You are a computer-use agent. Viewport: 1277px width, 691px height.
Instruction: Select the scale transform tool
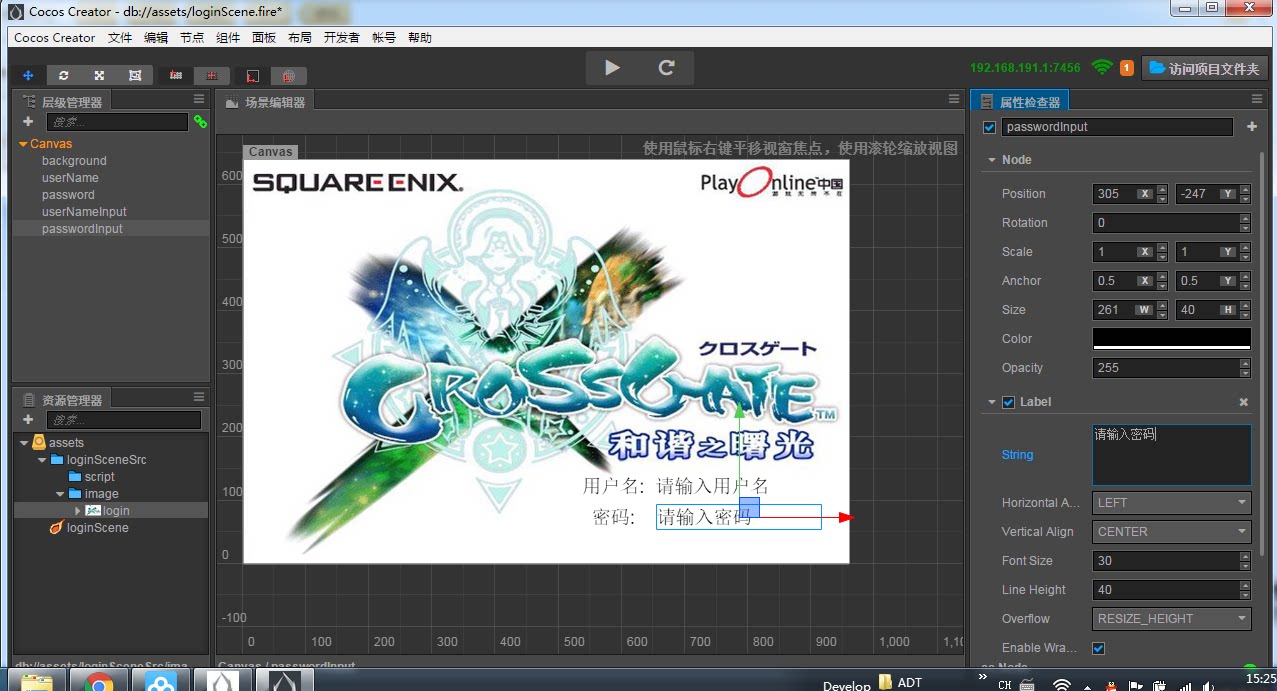(99, 76)
